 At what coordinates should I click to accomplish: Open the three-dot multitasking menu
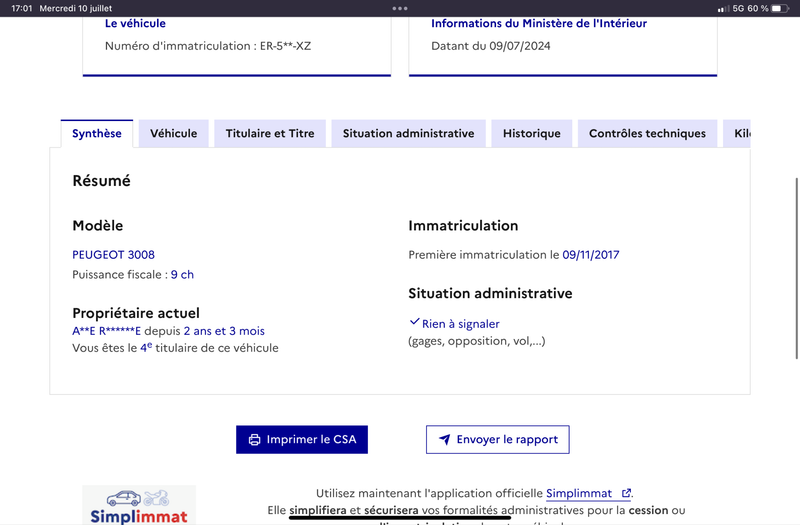[400, 8]
